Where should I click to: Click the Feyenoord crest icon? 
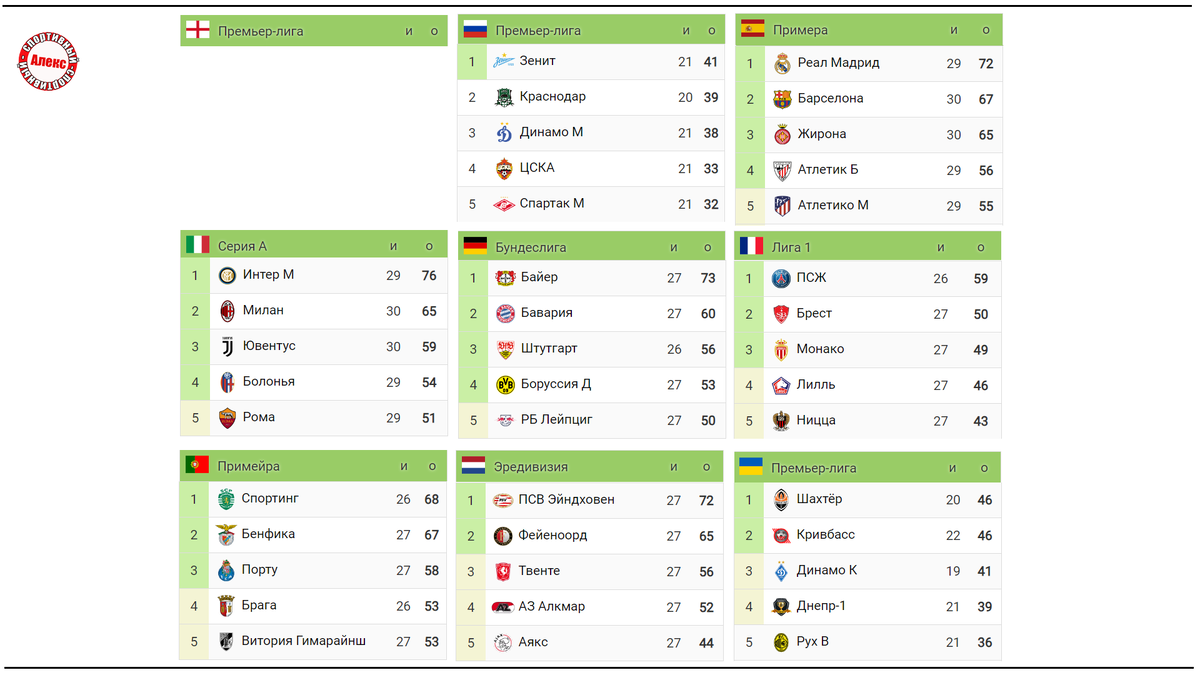click(503, 536)
